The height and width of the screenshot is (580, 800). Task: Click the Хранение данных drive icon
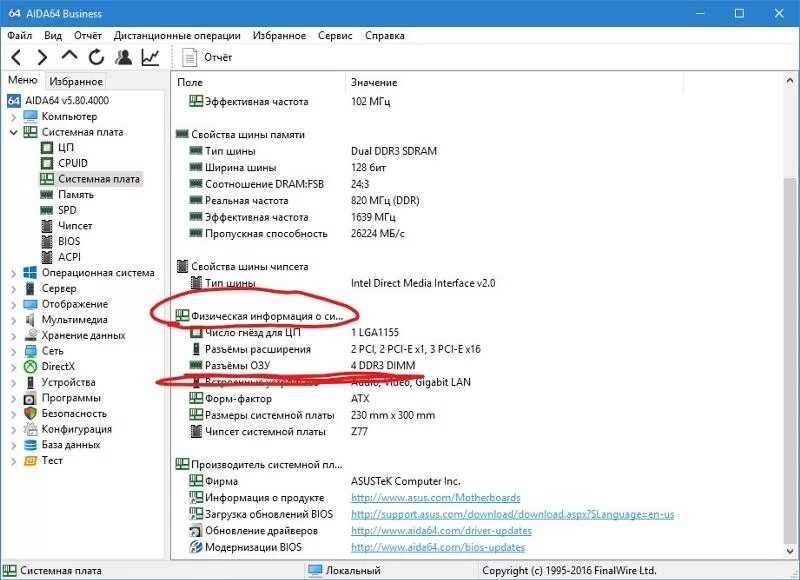click(31, 336)
